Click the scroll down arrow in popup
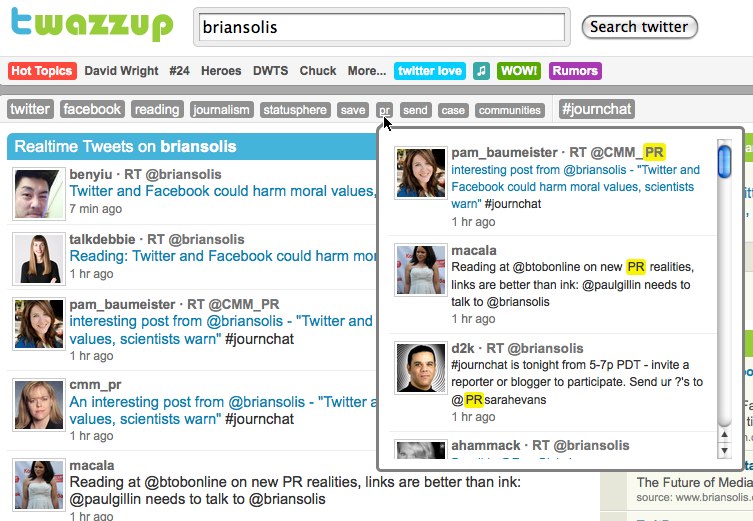Image resolution: width=753 pixels, height=521 pixels. (x=724, y=451)
